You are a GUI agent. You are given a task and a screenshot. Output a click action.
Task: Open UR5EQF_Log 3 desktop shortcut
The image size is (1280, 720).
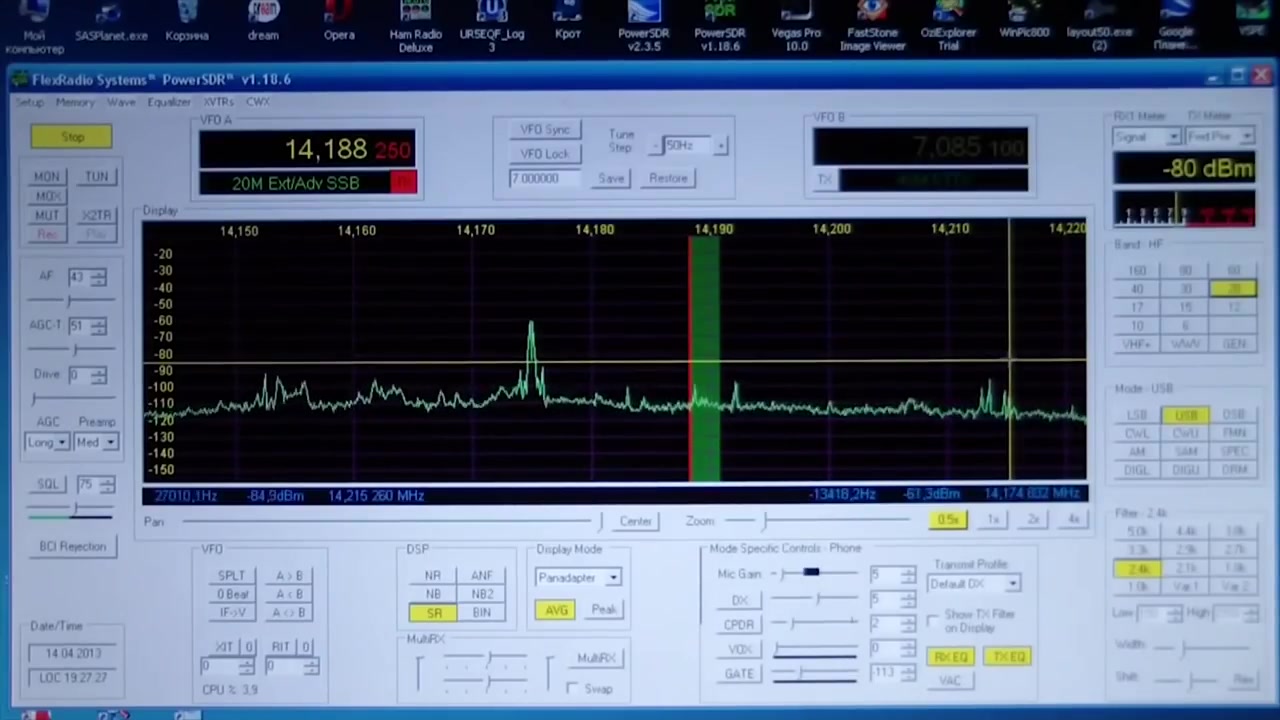492,26
